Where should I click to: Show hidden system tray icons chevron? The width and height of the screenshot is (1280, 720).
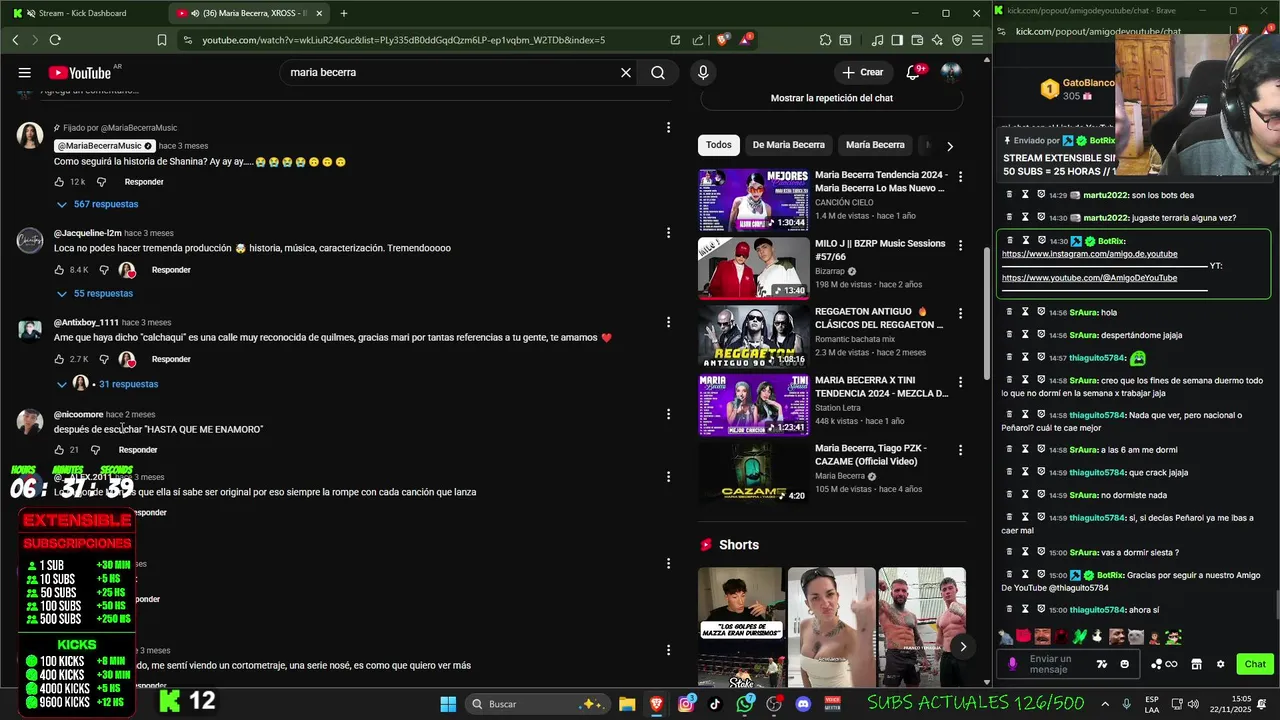click(x=1105, y=704)
